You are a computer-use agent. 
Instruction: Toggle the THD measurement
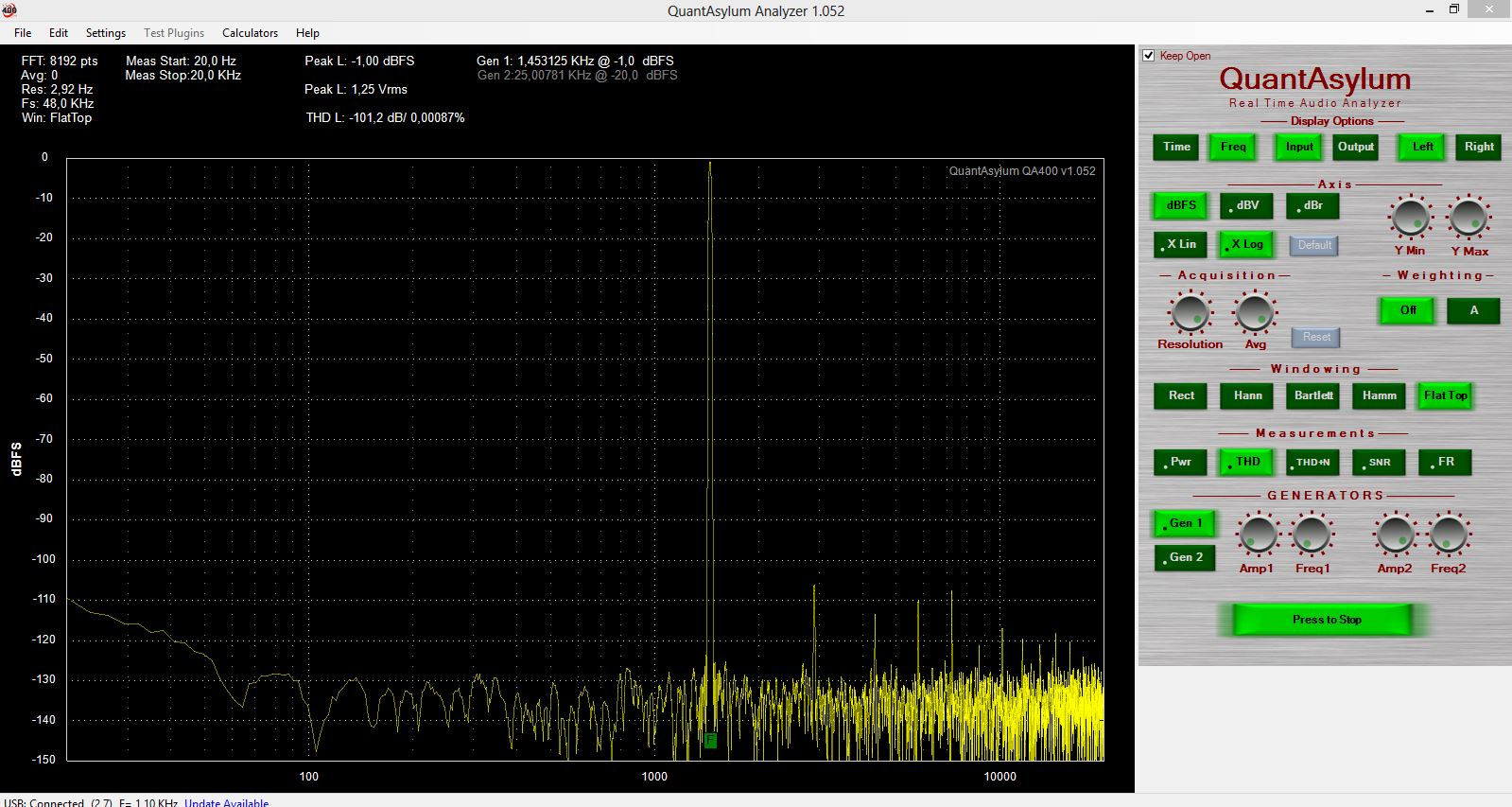pos(1246,462)
